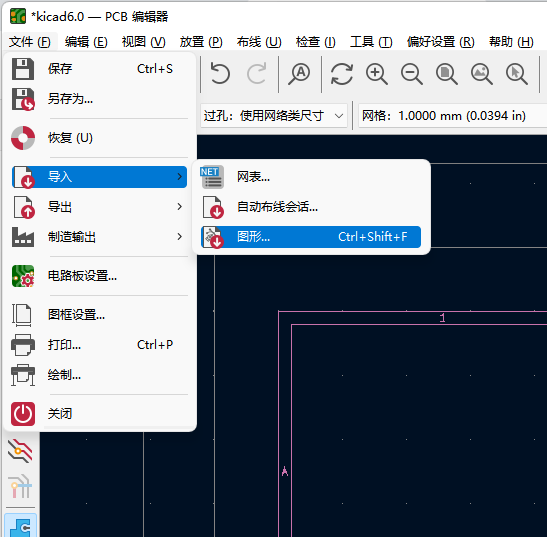This screenshot has height=537, width=547.
Task: Choose 图形... import graphics option
Action: click(311, 237)
